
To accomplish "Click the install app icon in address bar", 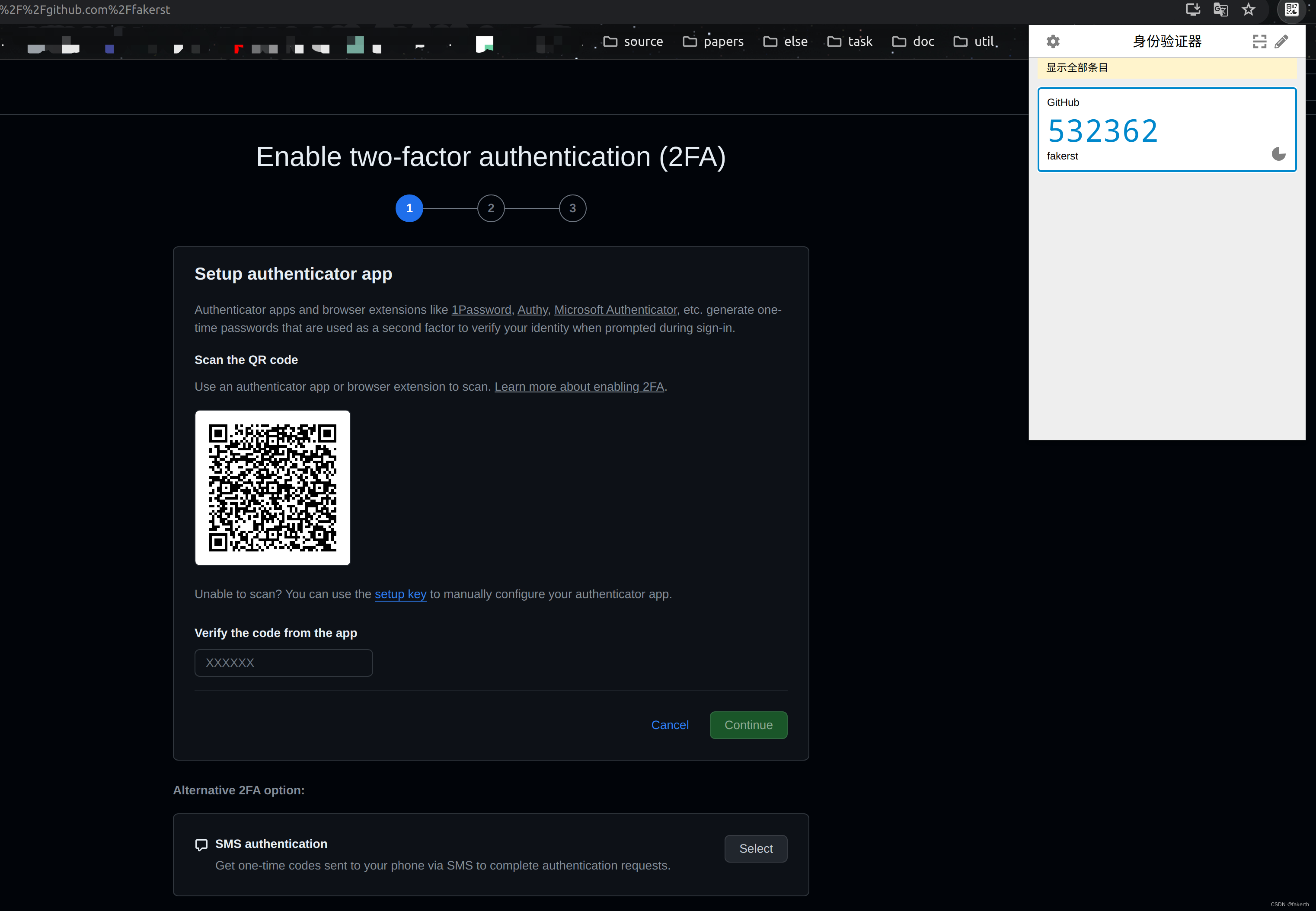I will [1193, 10].
